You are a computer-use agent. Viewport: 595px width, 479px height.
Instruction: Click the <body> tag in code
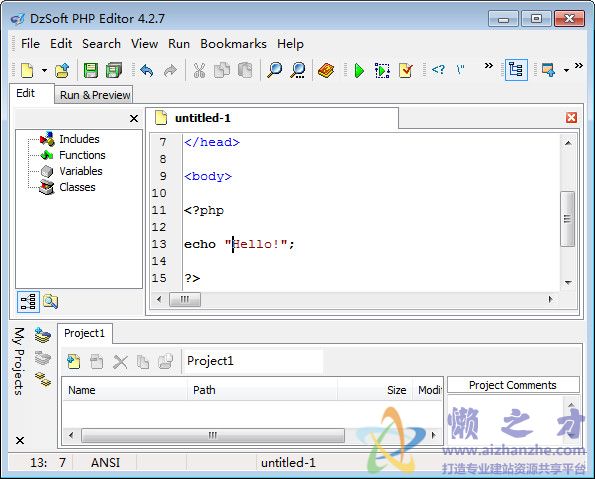pyautogui.click(x=208, y=176)
